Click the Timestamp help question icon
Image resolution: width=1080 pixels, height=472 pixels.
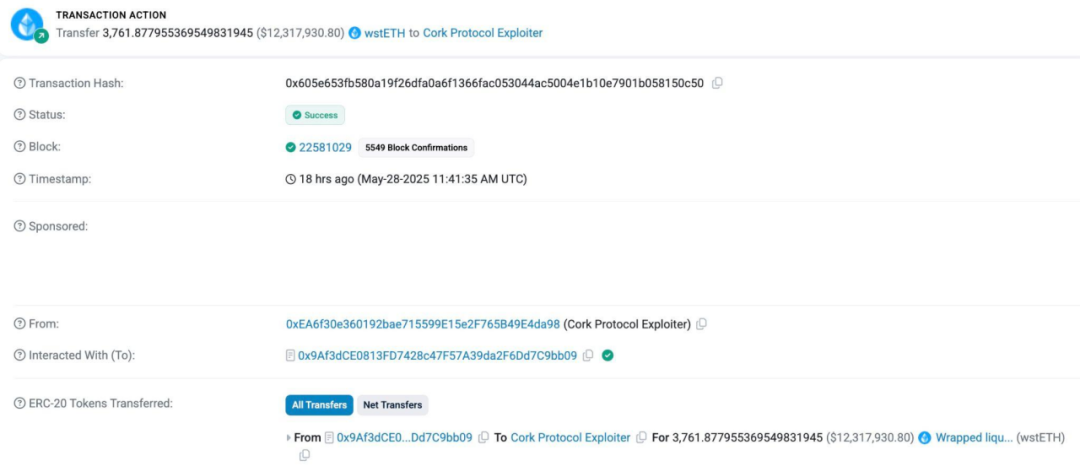19,179
